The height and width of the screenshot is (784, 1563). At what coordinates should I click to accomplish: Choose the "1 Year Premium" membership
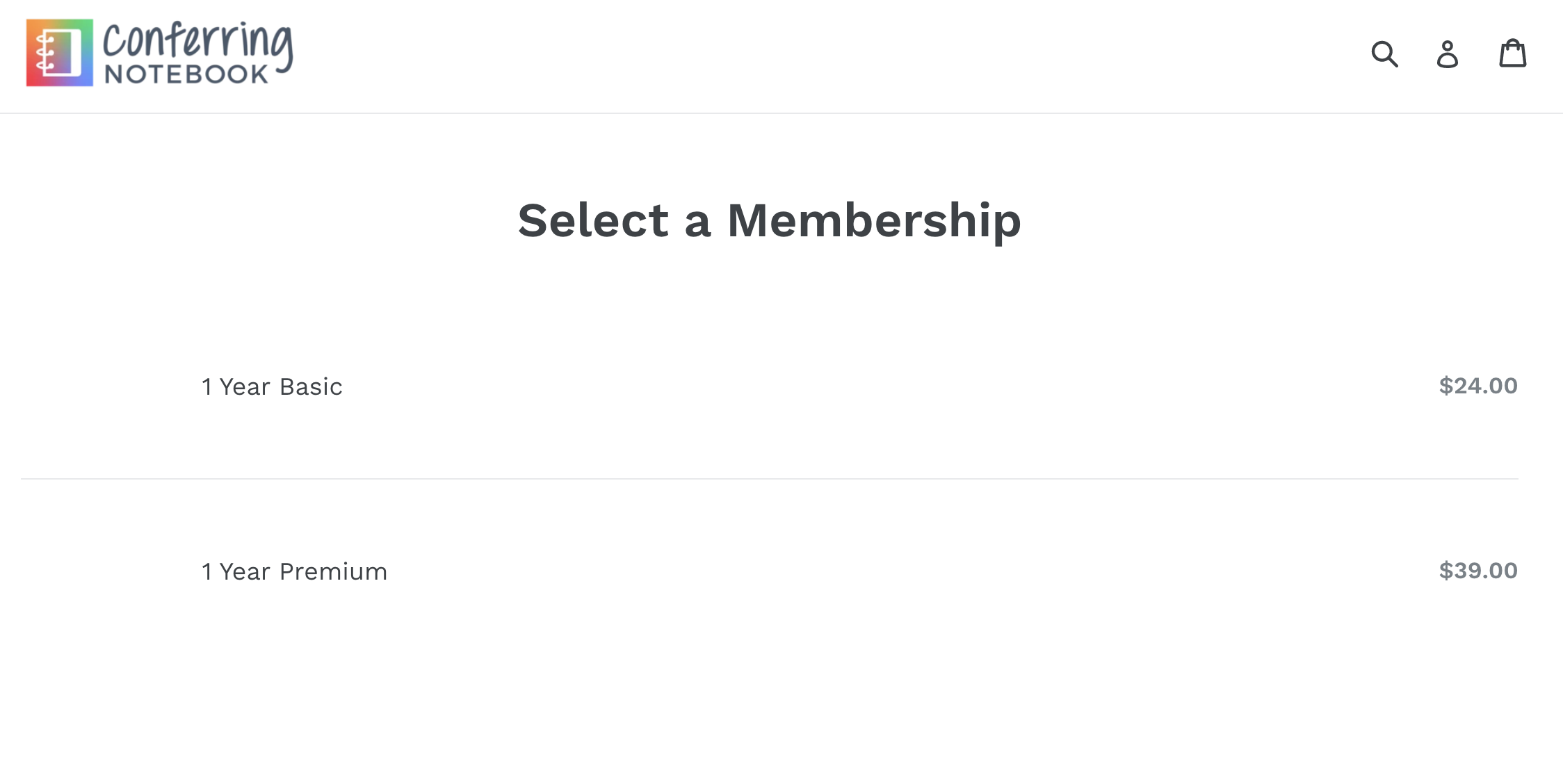pyautogui.click(x=294, y=571)
